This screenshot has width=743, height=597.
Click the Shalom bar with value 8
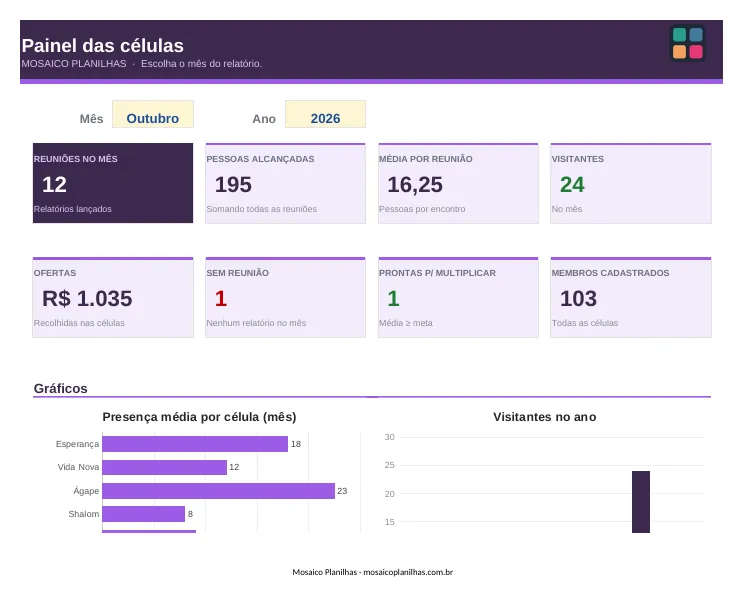pos(144,514)
